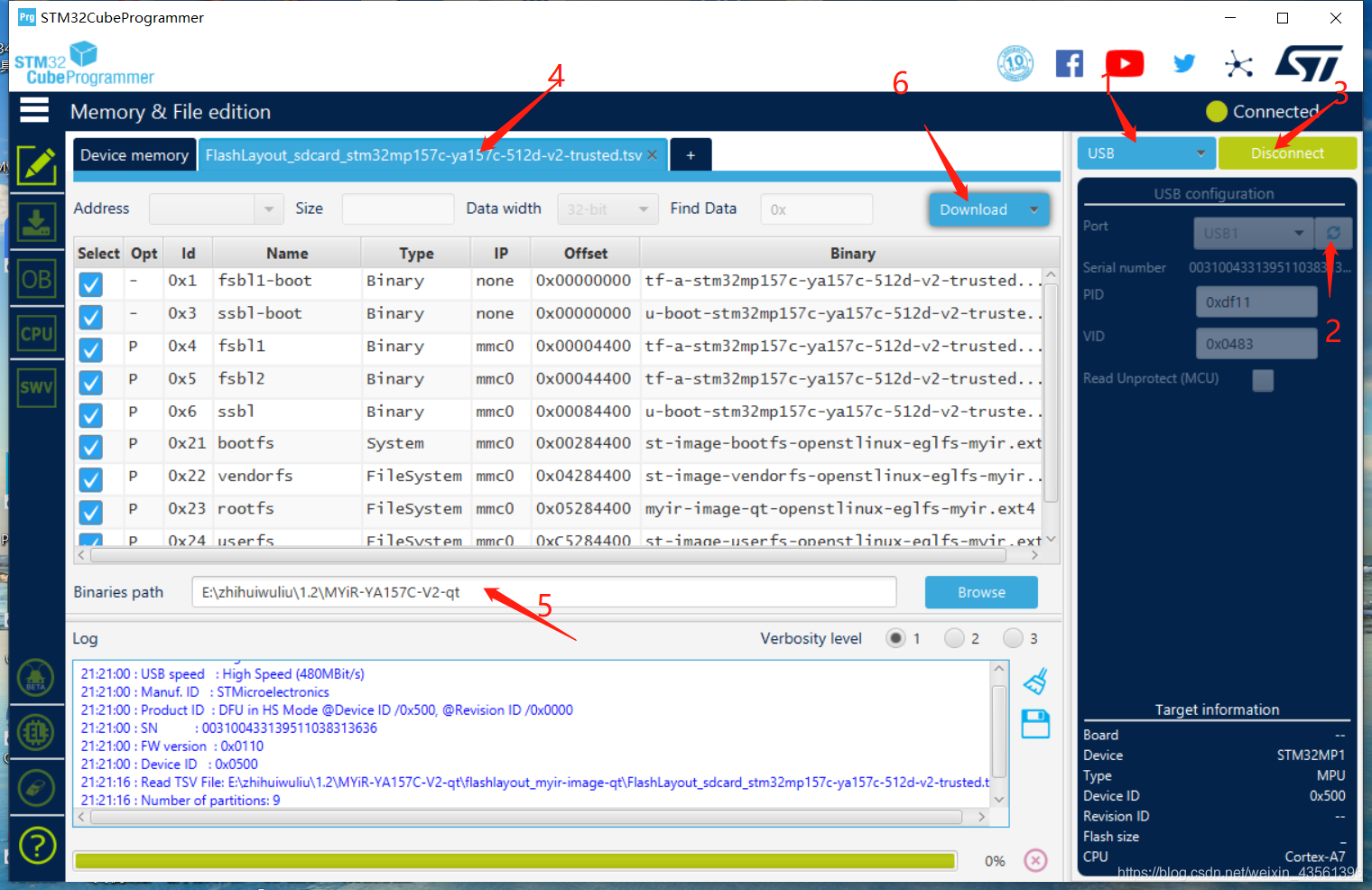Select verbosity level 2
The image size is (1372, 890).
[x=954, y=638]
